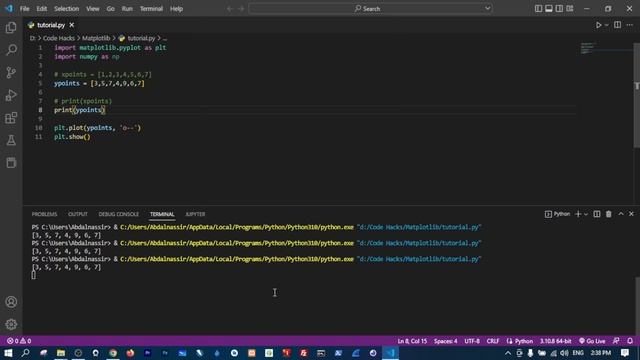This screenshot has width=640, height=360.
Task: Select the TERMINAL panel tab
Action: [x=162, y=214]
